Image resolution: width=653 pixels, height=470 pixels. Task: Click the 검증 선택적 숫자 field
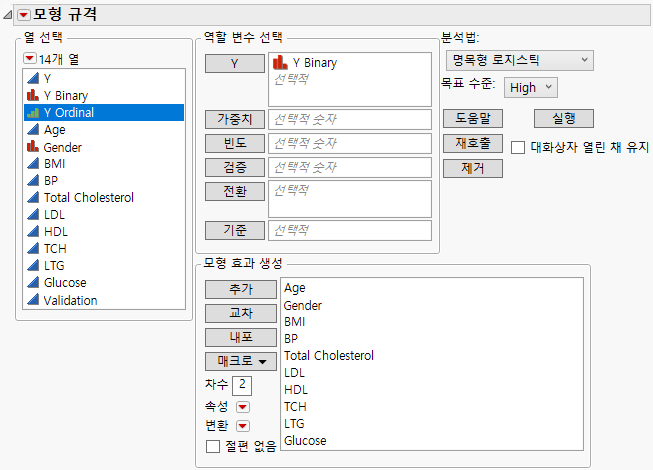tap(350, 167)
